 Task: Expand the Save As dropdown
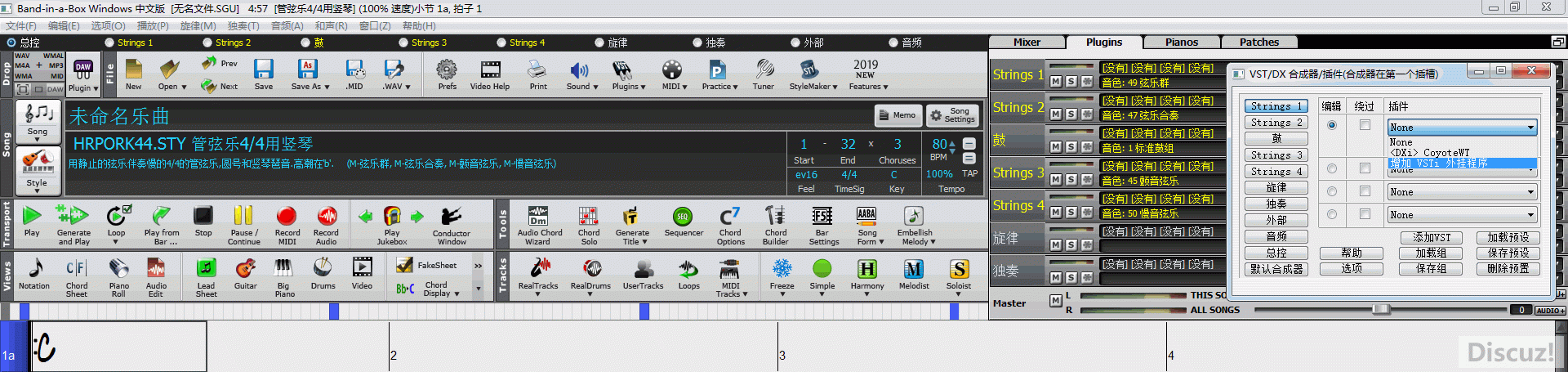pos(327,87)
